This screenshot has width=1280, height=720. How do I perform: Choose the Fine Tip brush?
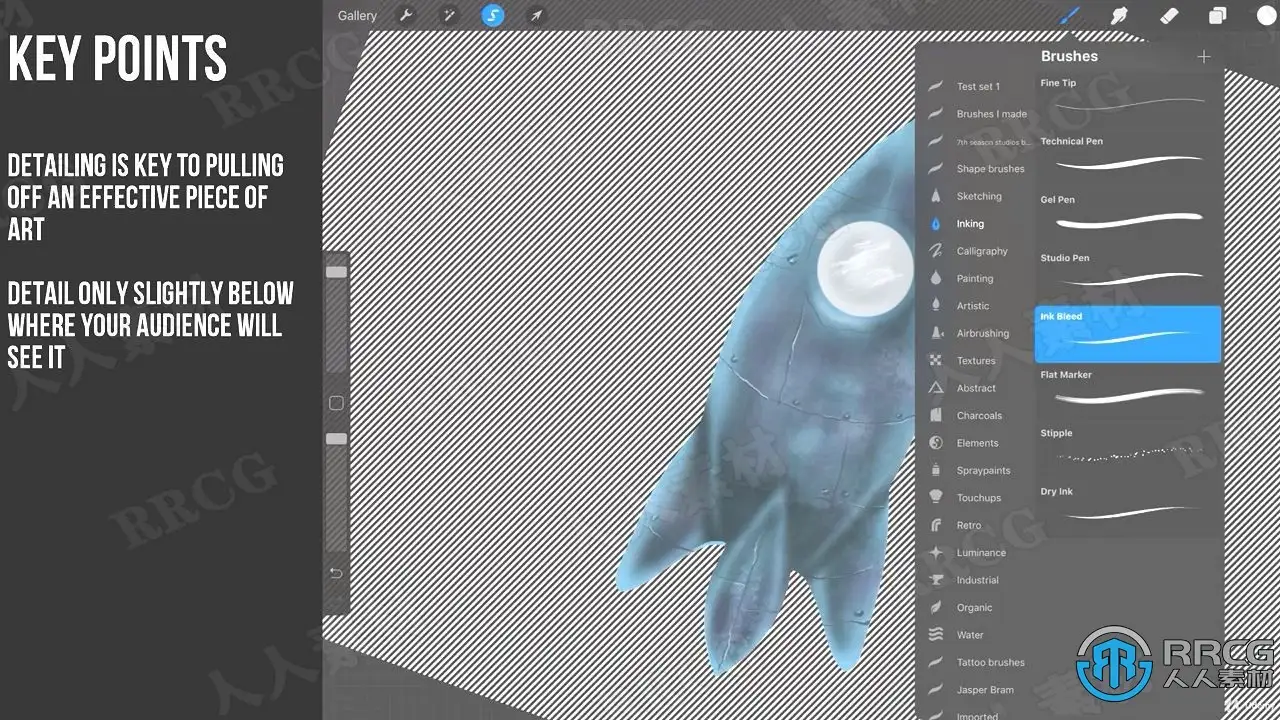tap(1128, 100)
